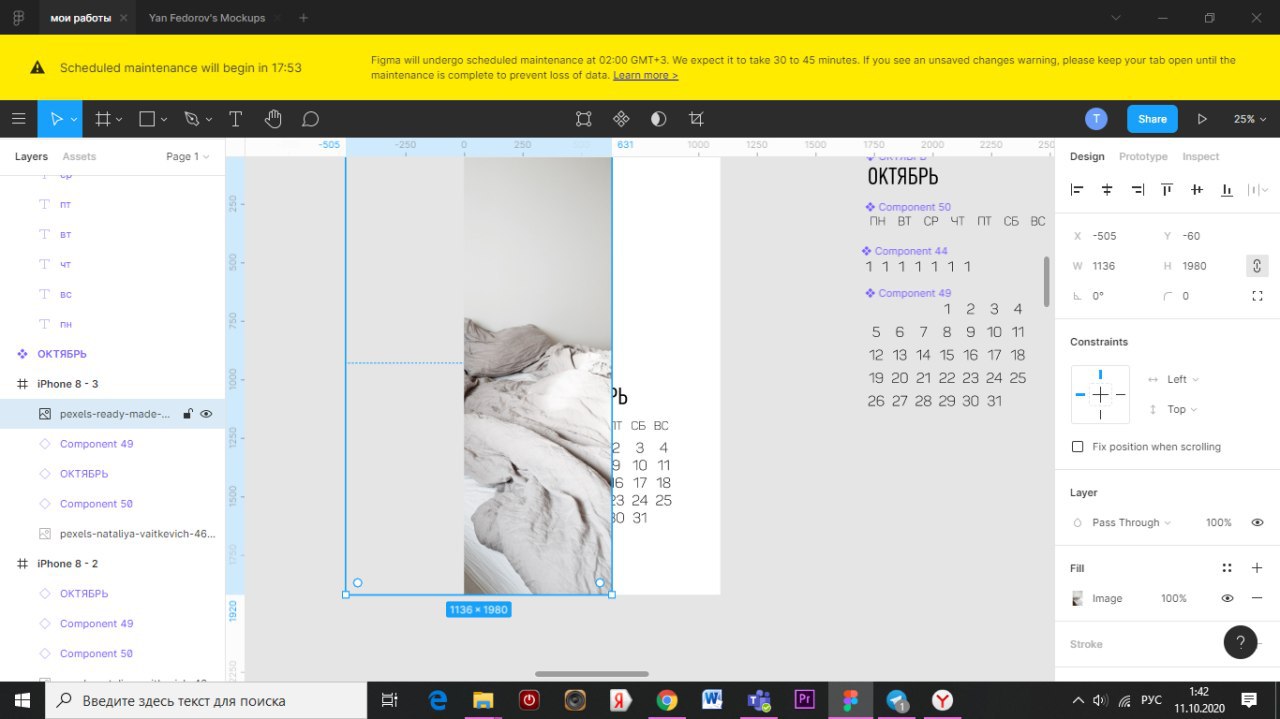The height and width of the screenshot is (719, 1280).
Task: Switch to the Assets tab
Action: [79, 156]
